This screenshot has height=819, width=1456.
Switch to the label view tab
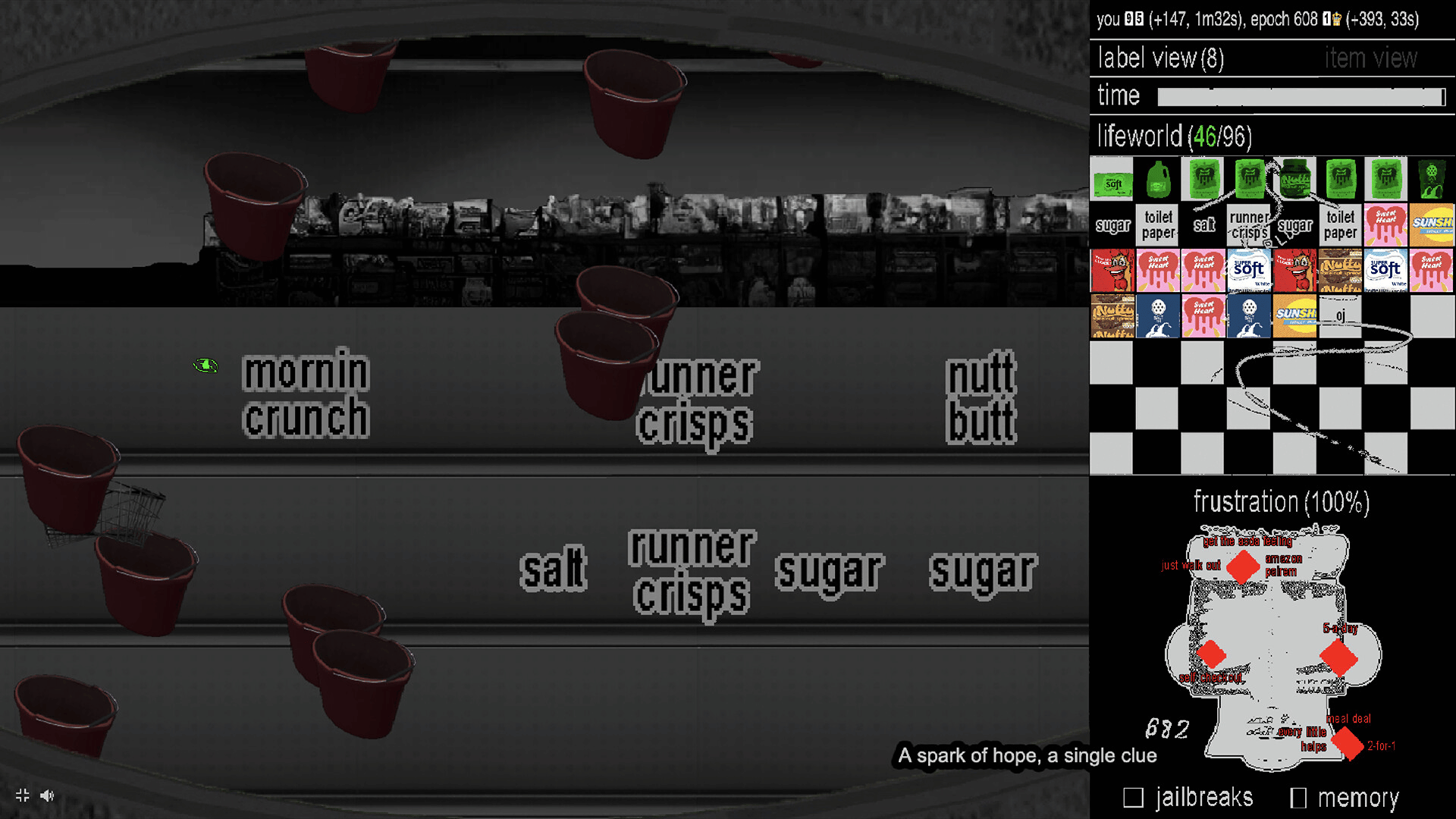pos(1160,58)
